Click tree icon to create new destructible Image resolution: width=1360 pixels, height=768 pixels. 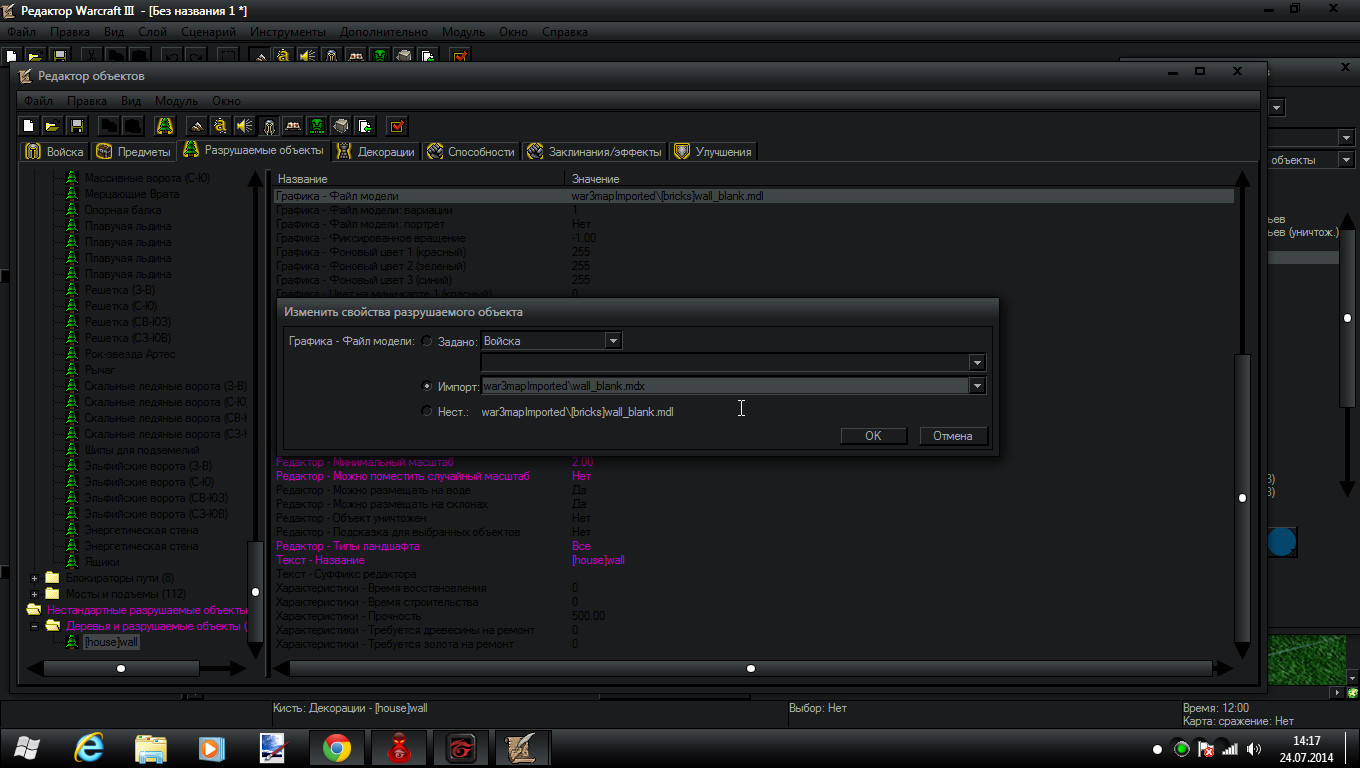(x=165, y=126)
